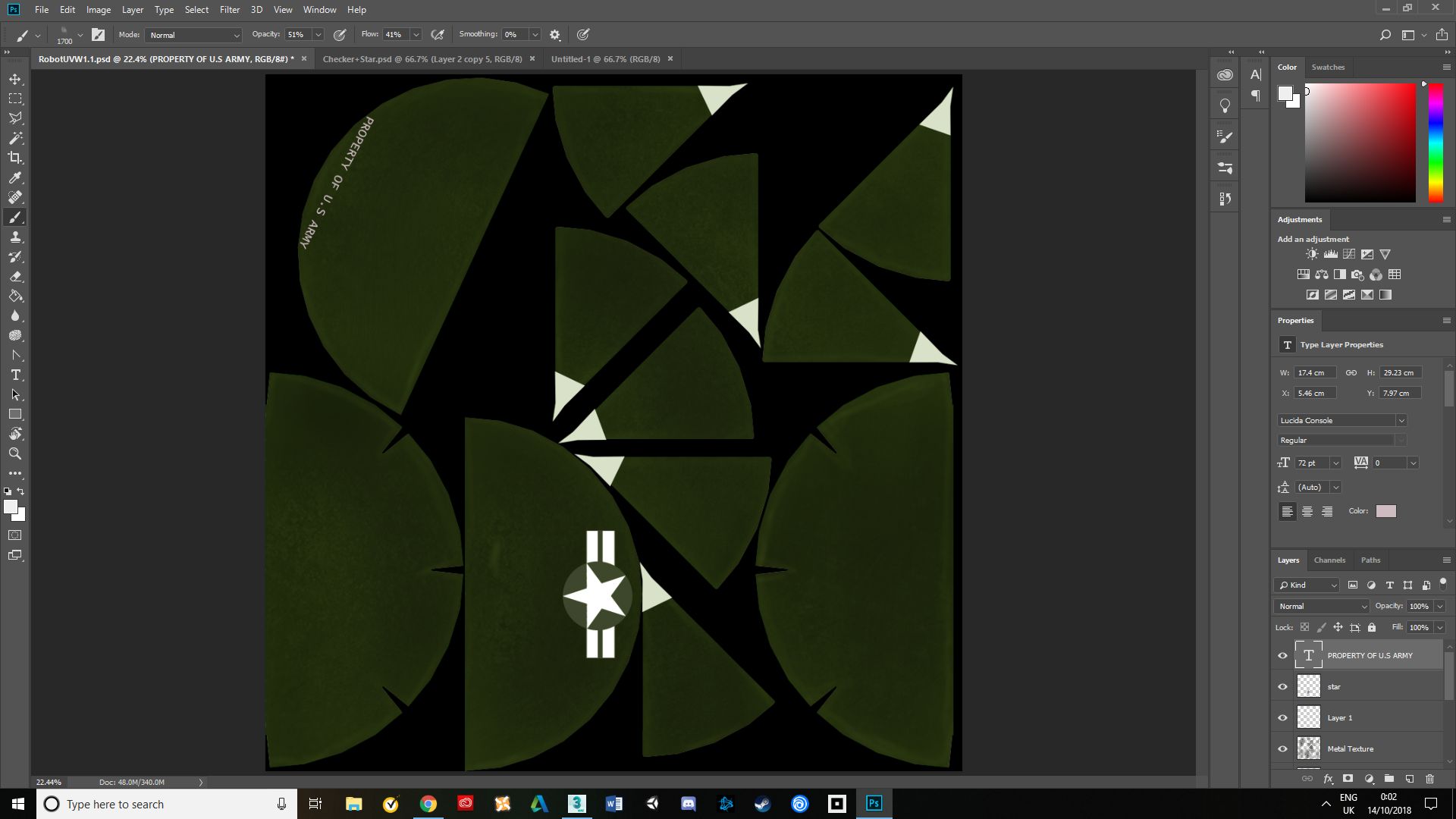Select the Zoom tool
Screen dimensions: 1456x819
pos(15,453)
